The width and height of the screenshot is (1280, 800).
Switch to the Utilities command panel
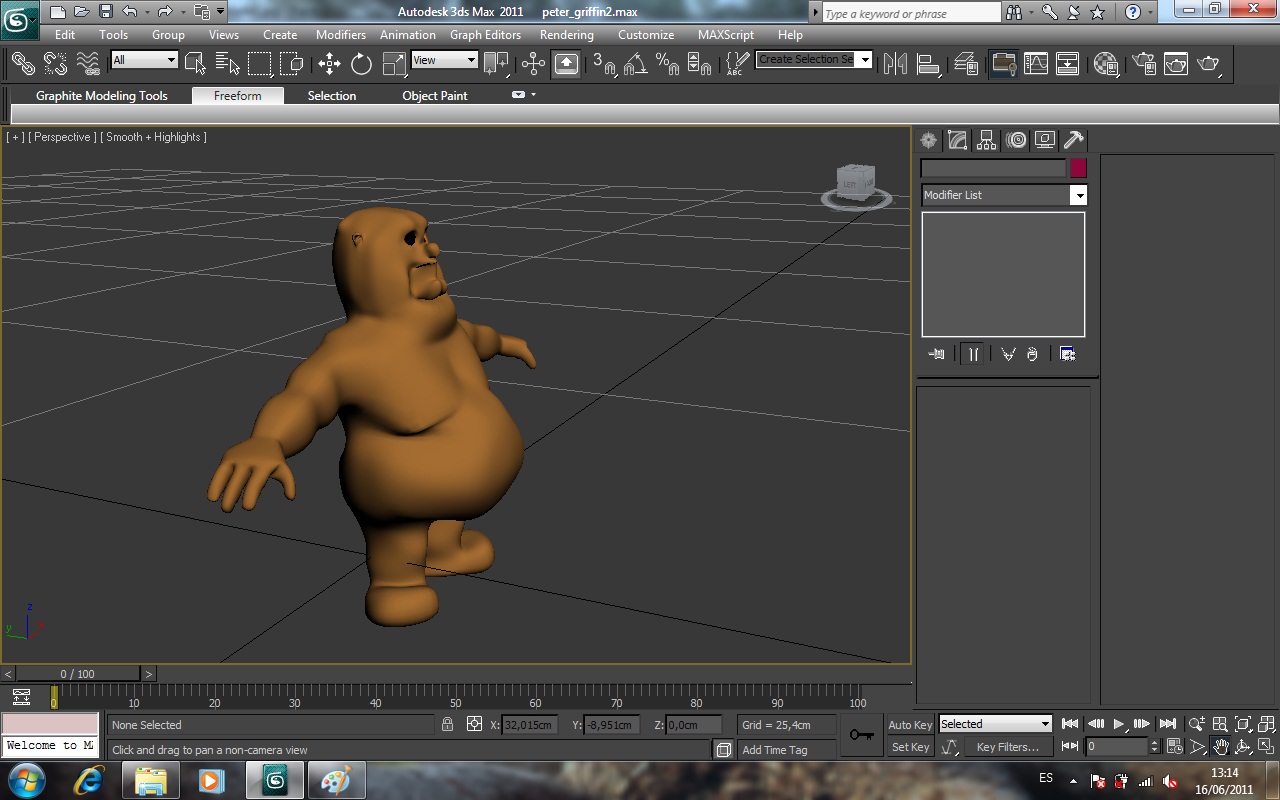point(1074,140)
